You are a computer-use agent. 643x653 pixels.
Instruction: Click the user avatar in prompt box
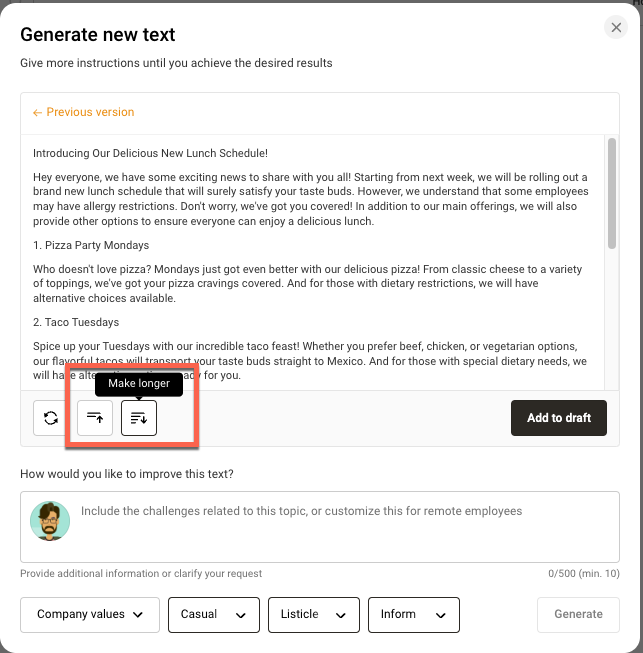[50, 521]
